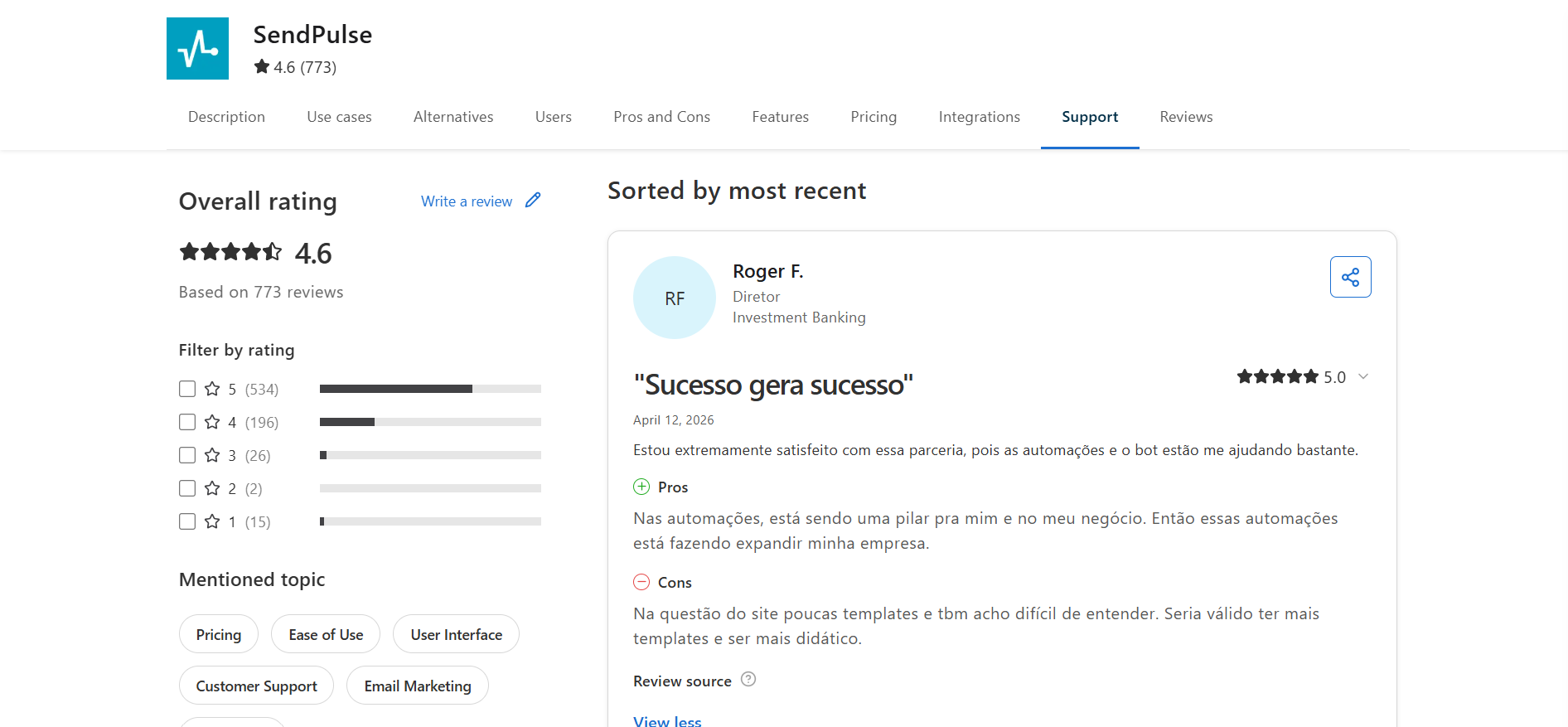Tick the 3 star filter checkbox
Image resolution: width=1568 pixels, height=727 pixels.
pos(187,455)
